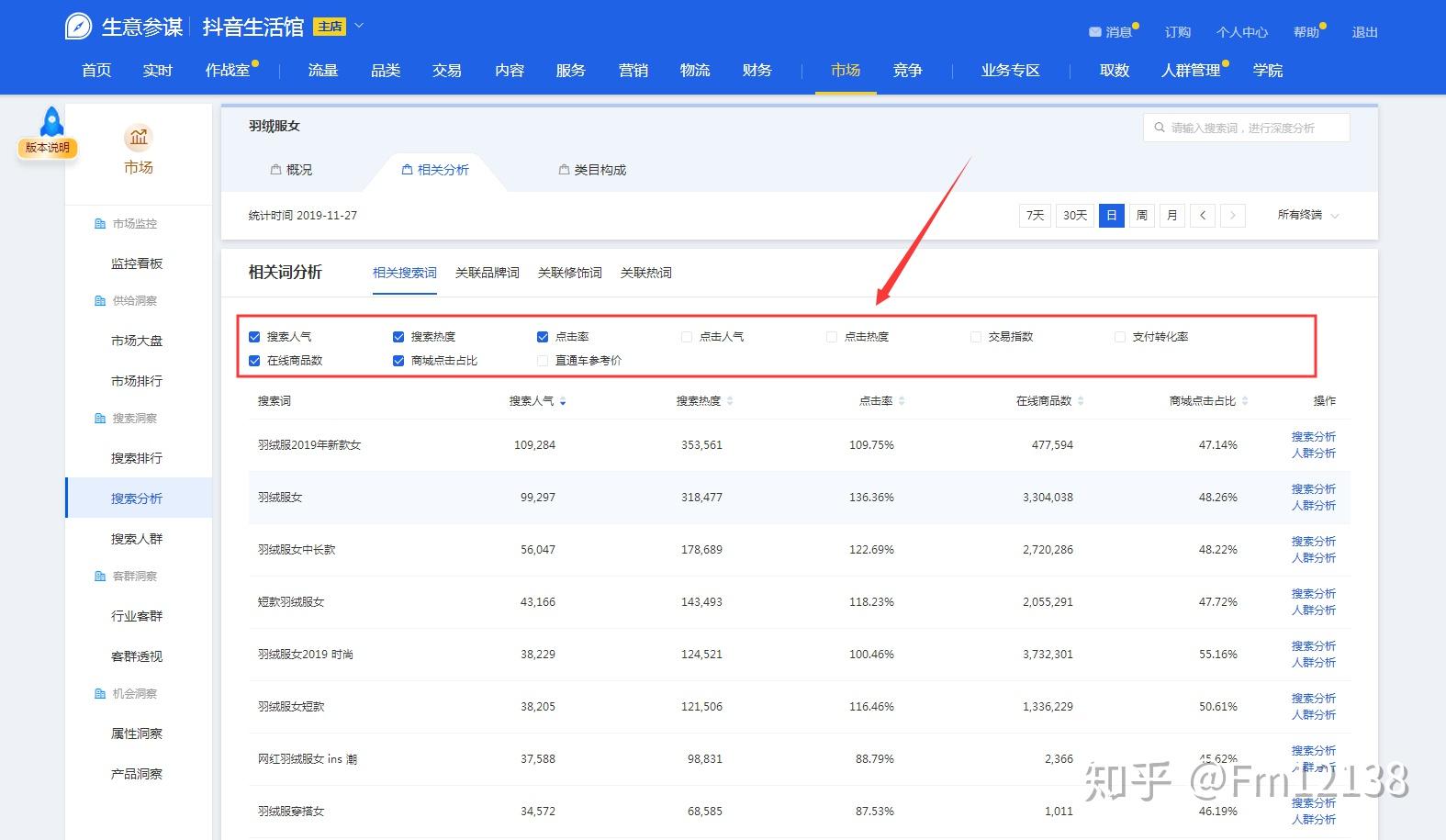Select the 日 period button

point(1112,216)
